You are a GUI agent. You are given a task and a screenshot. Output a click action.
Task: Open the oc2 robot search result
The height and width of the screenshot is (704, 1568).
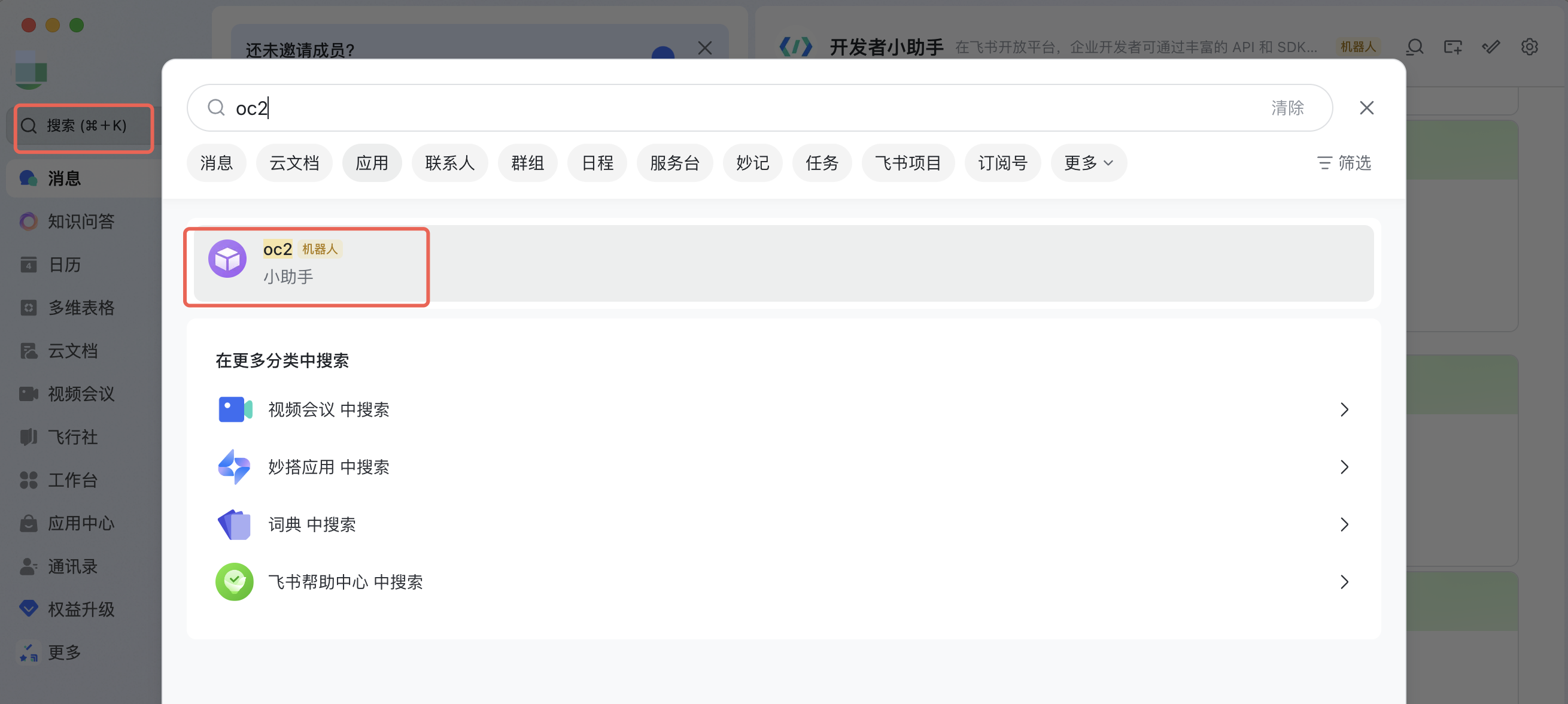click(x=306, y=263)
